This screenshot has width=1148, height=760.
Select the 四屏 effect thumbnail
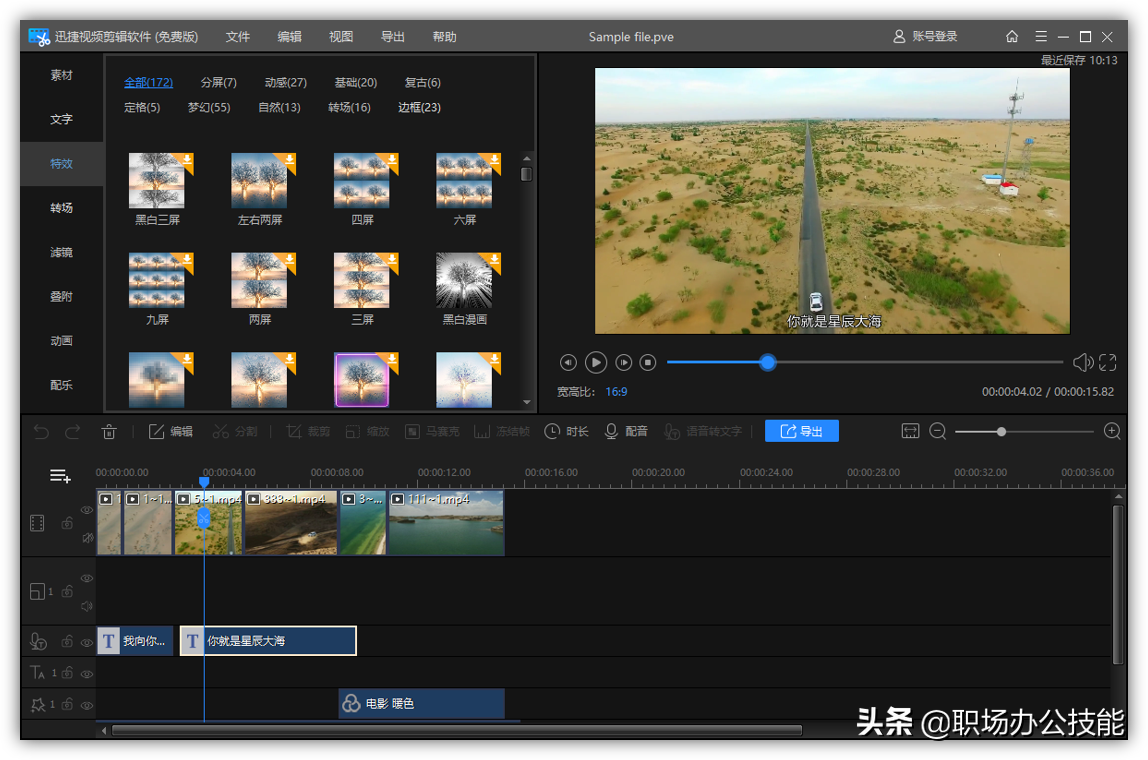coord(362,181)
